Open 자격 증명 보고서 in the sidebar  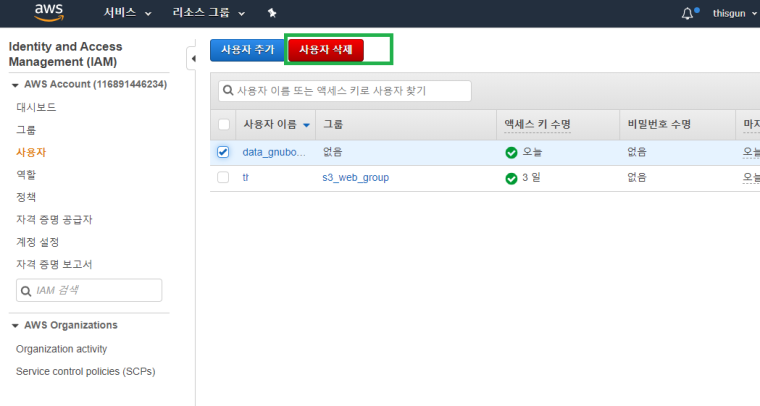pos(54,264)
